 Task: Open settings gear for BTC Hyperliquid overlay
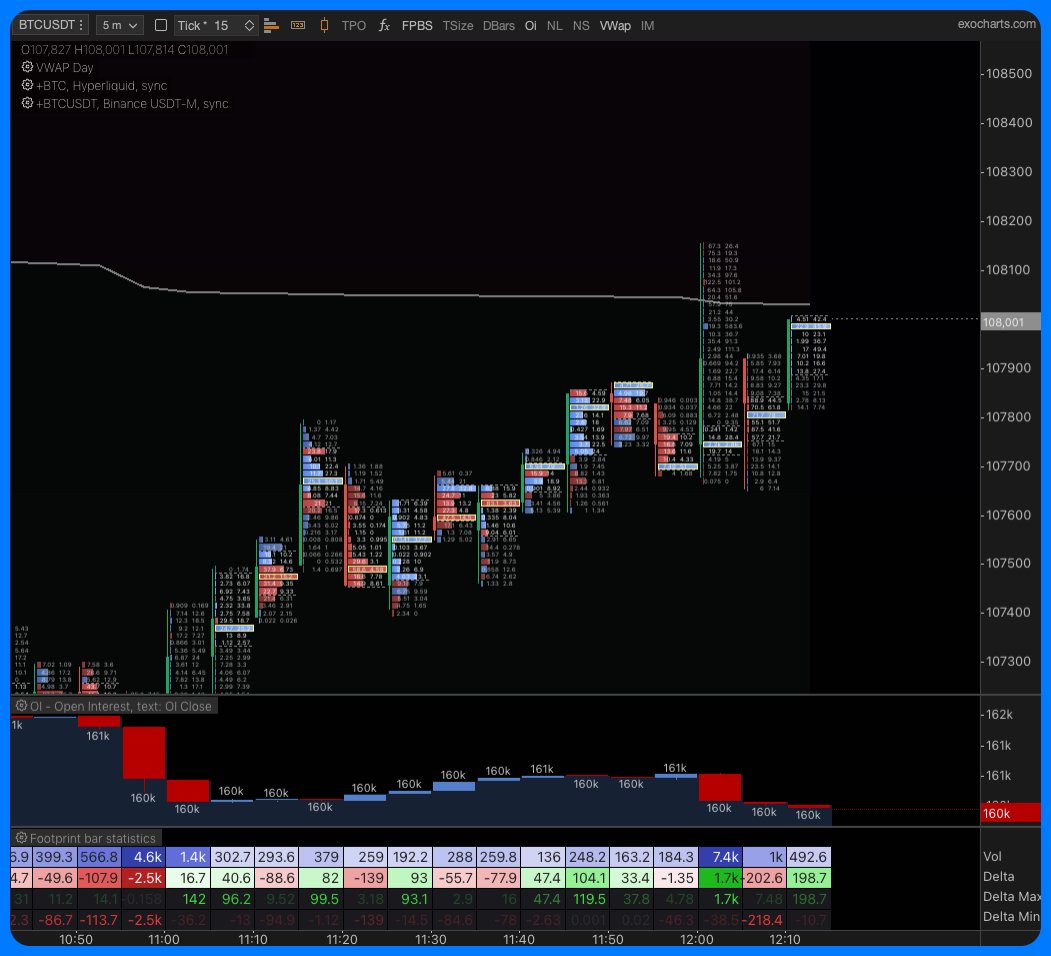(x=28, y=85)
